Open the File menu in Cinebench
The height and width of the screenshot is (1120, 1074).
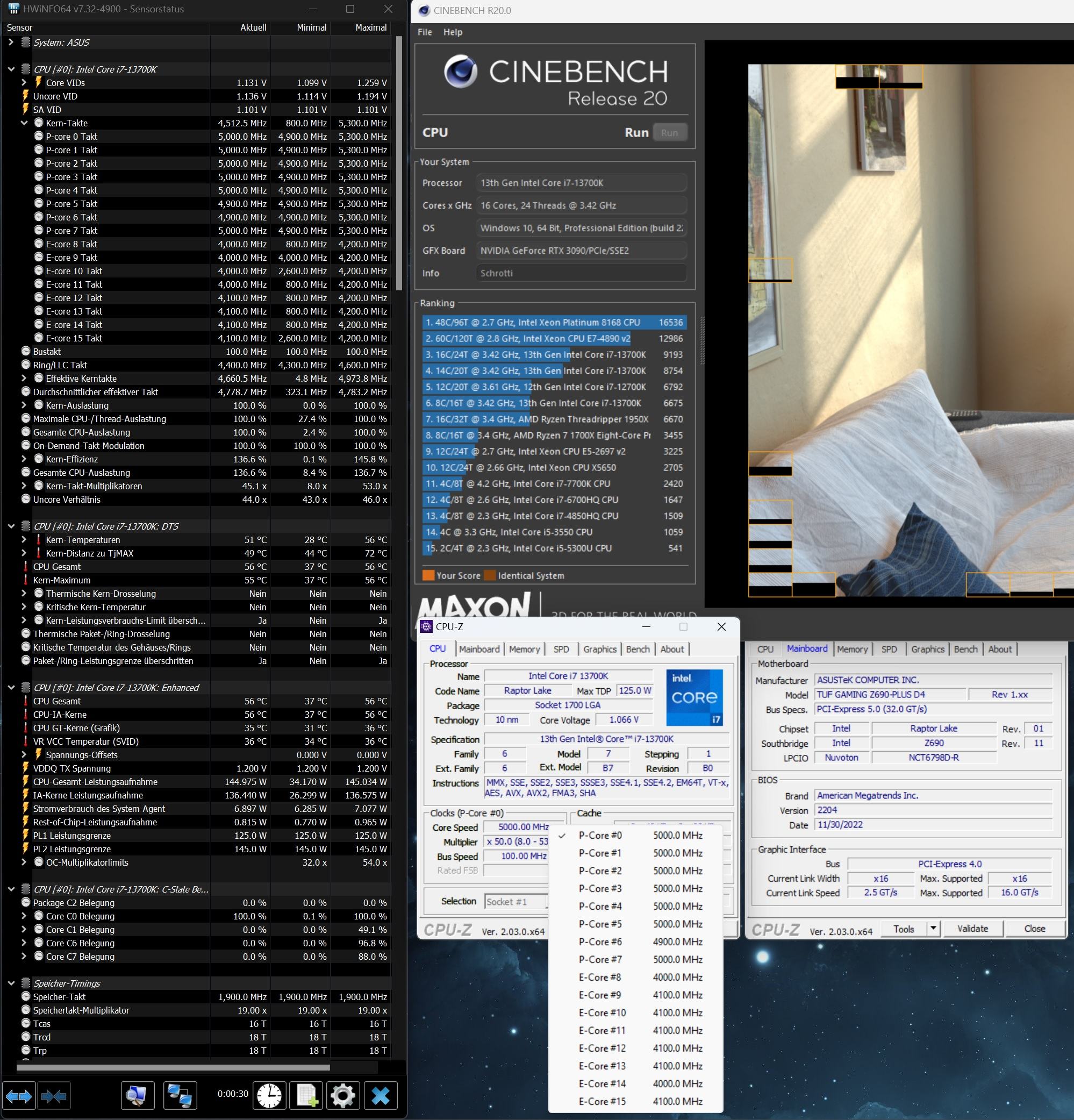[x=425, y=32]
